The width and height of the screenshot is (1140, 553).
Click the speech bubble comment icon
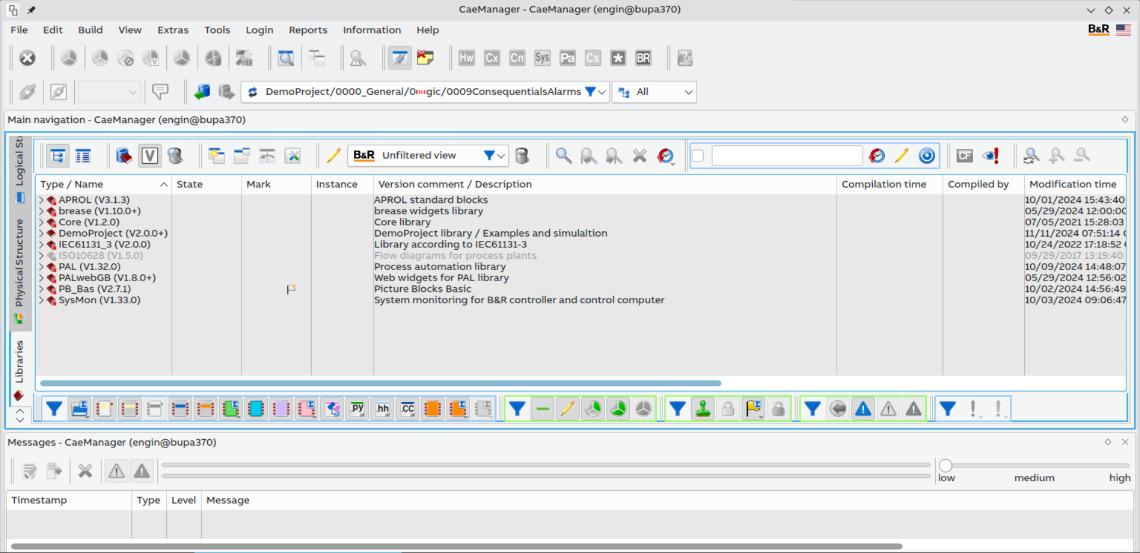coord(160,92)
